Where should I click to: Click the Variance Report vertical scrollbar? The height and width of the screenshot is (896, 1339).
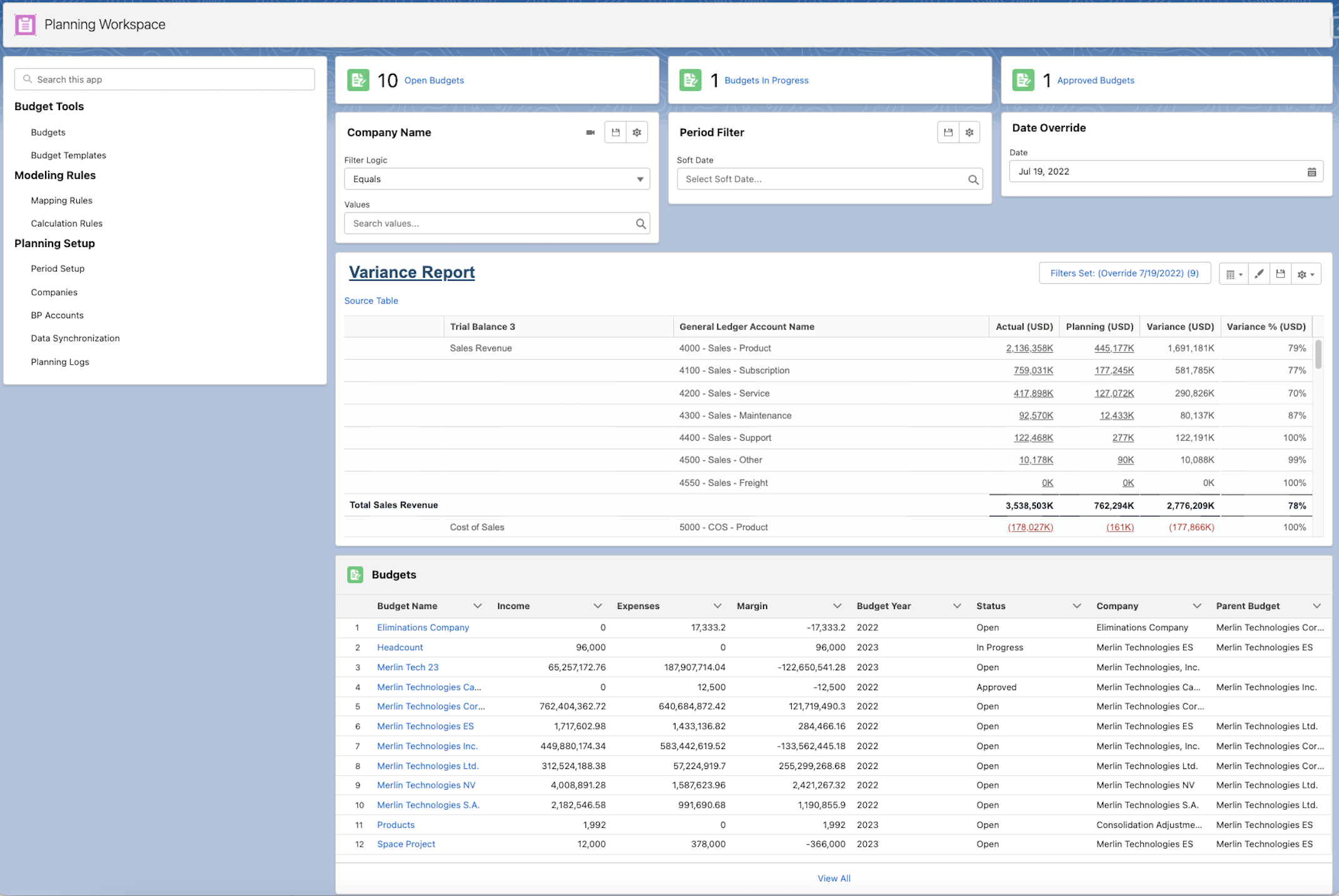1318,354
